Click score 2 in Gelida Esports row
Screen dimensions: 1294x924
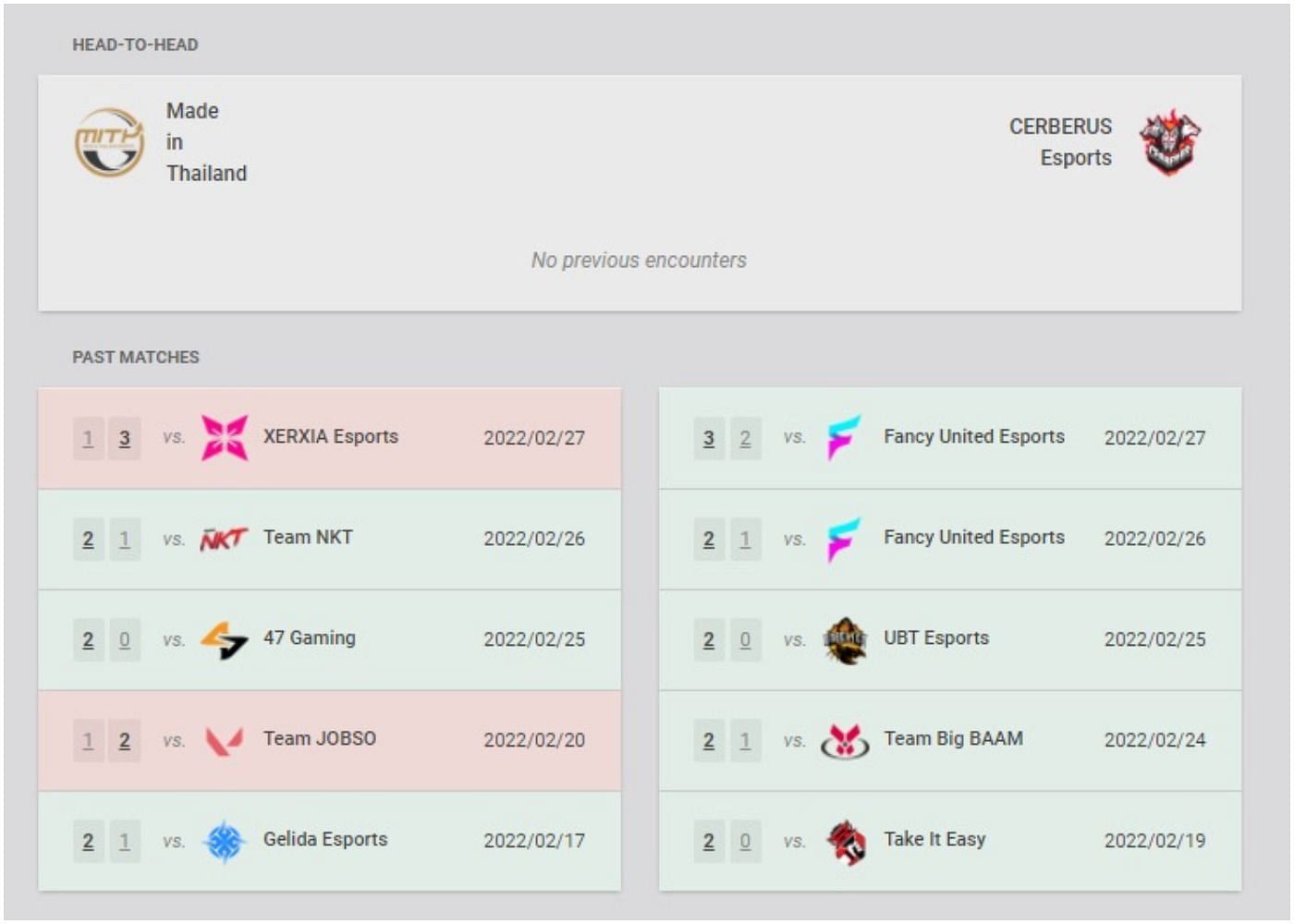[x=89, y=841]
